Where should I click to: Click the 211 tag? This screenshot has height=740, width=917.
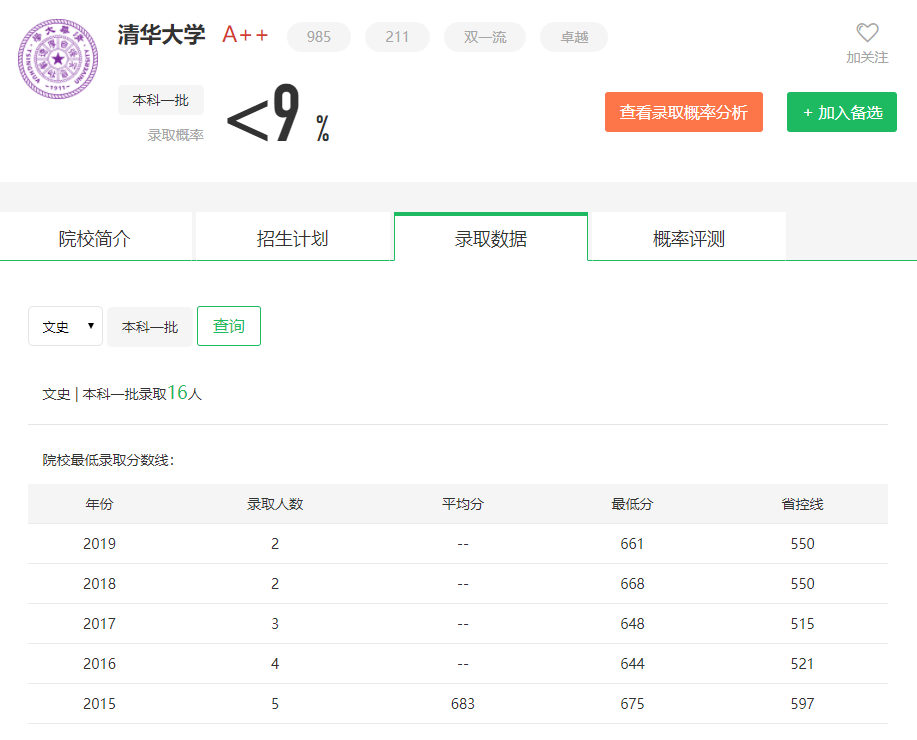coord(397,37)
